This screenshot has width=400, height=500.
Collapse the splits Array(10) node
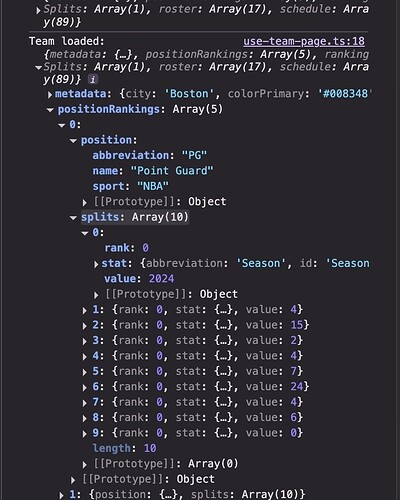tap(73, 218)
